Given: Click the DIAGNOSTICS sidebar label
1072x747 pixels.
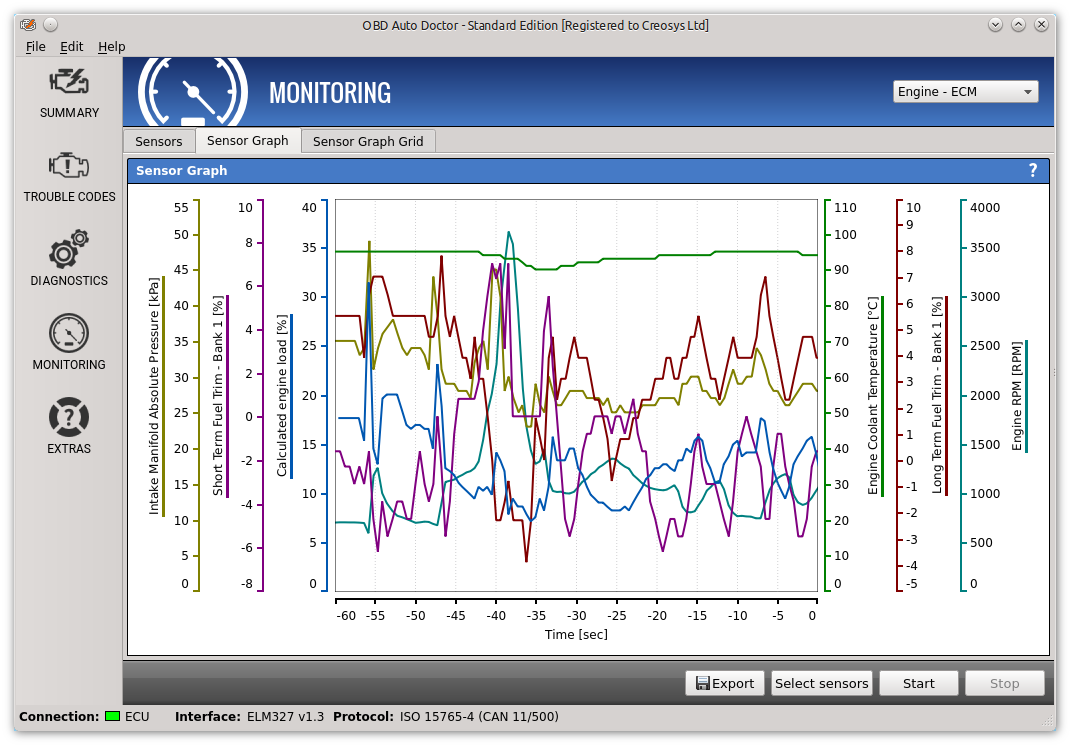Looking at the screenshot, I should coord(69,281).
